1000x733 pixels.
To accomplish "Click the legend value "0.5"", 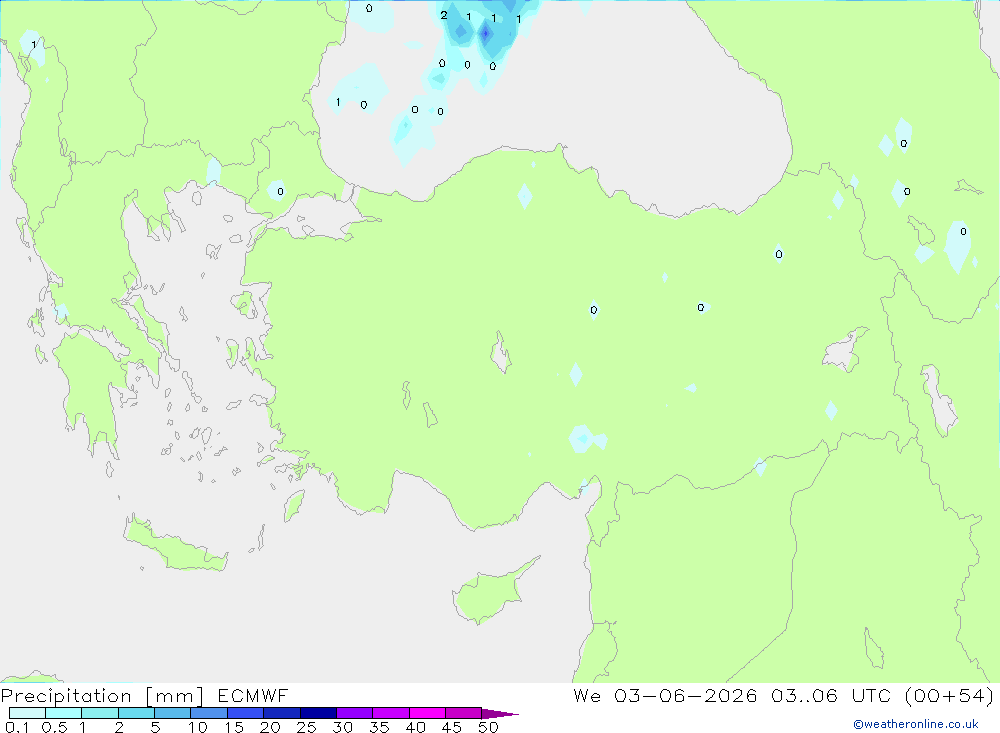I will pos(54,727).
